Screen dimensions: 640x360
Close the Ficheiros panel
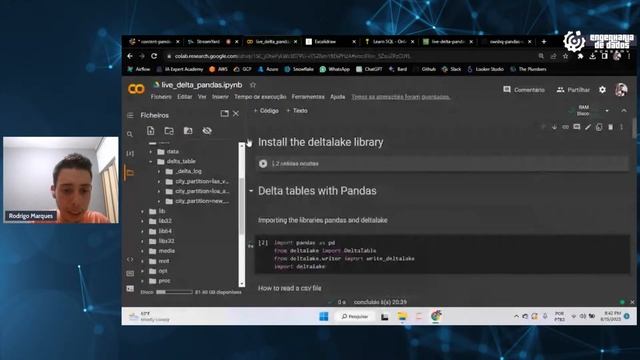[236, 114]
